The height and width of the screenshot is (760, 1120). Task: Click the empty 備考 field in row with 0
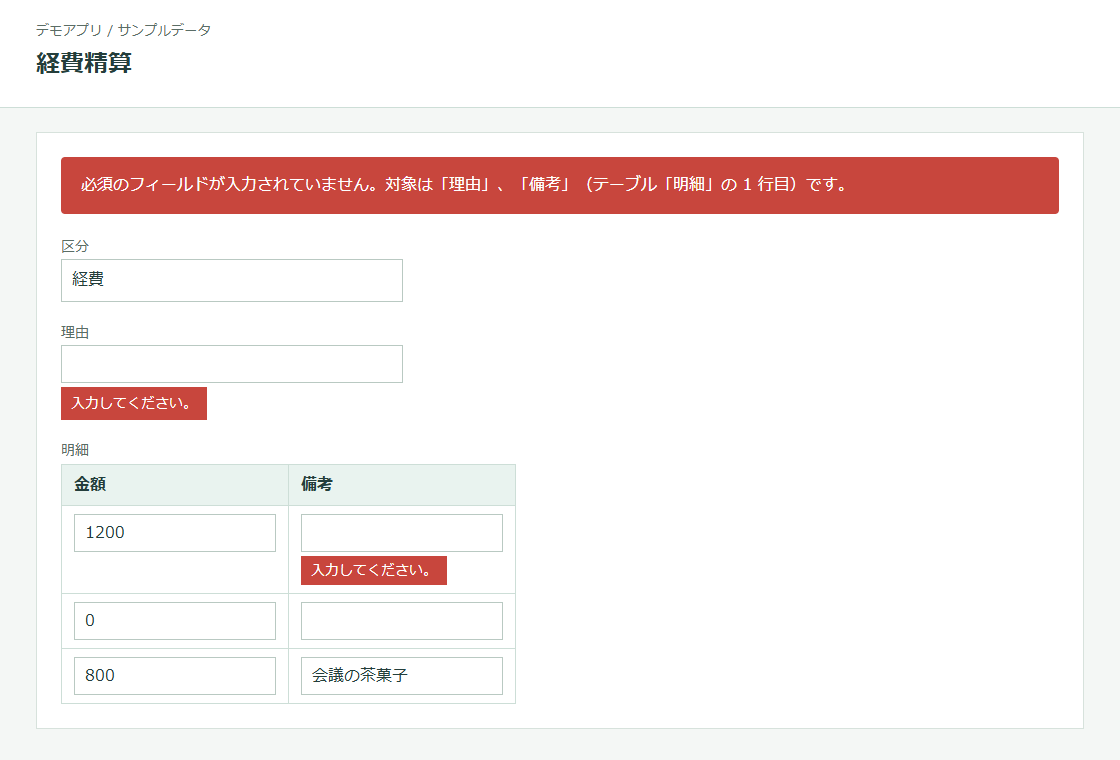tap(401, 621)
